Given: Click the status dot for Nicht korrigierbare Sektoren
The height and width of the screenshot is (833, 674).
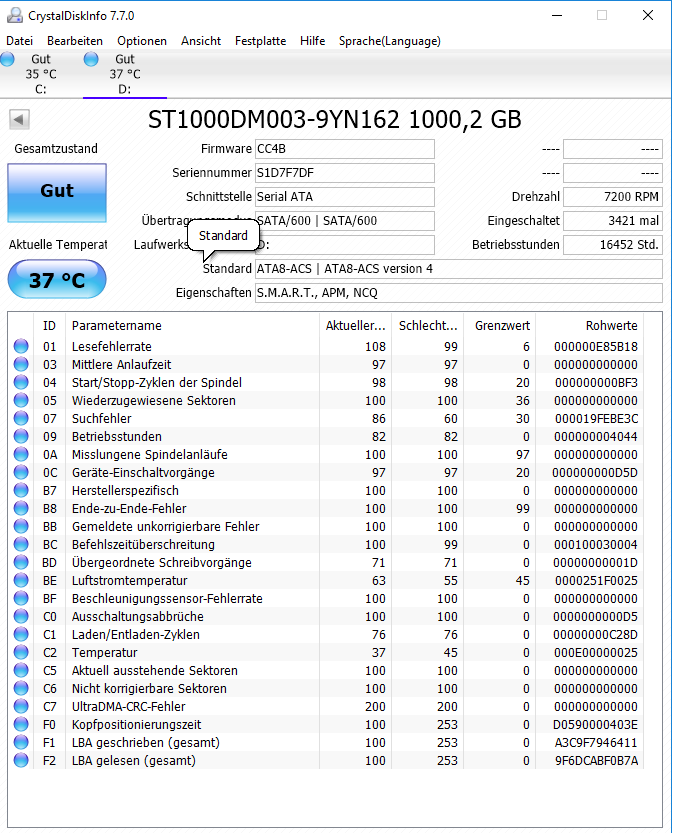Looking at the screenshot, I should (21, 688).
